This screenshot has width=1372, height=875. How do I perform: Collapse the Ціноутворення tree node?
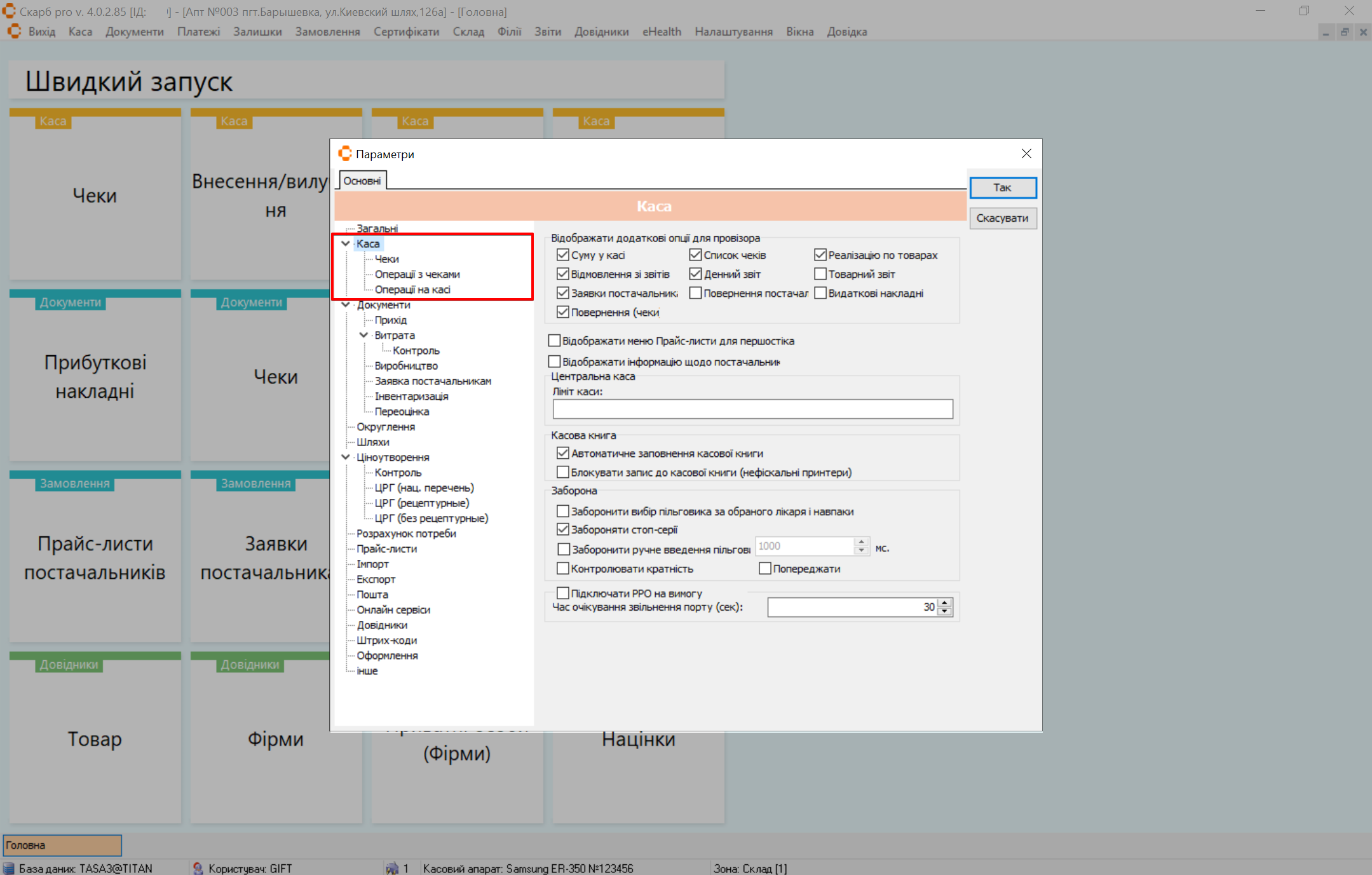(x=346, y=457)
